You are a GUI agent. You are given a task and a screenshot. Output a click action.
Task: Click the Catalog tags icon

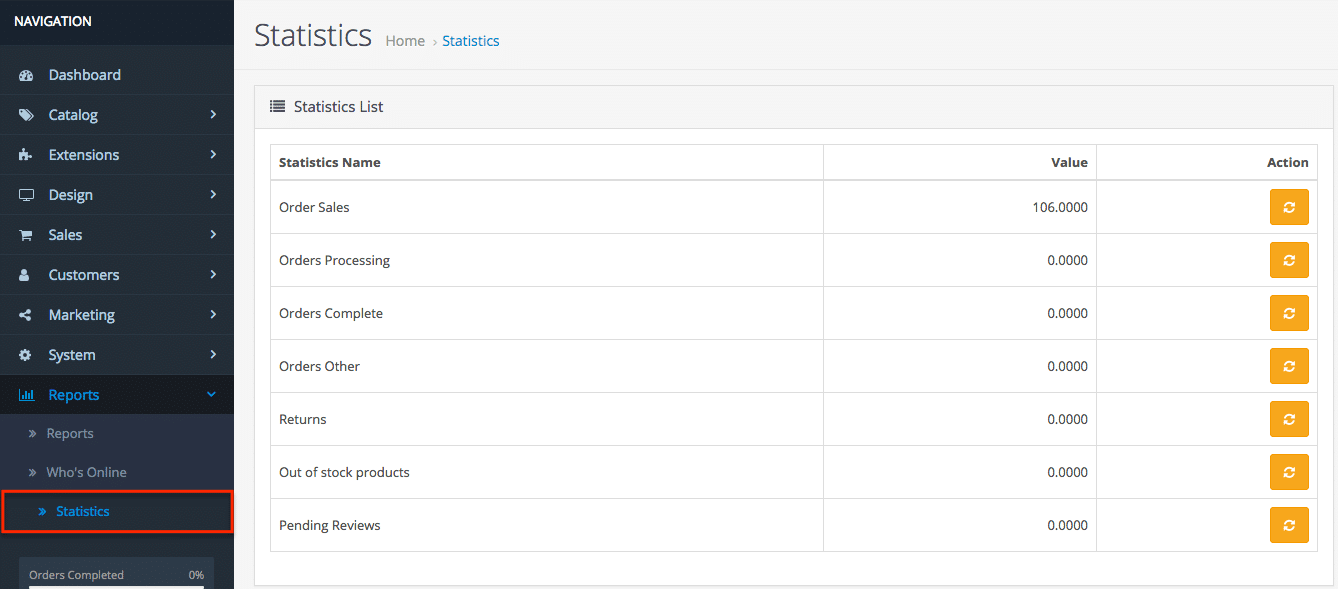pyautogui.click(x=26, y=115)
